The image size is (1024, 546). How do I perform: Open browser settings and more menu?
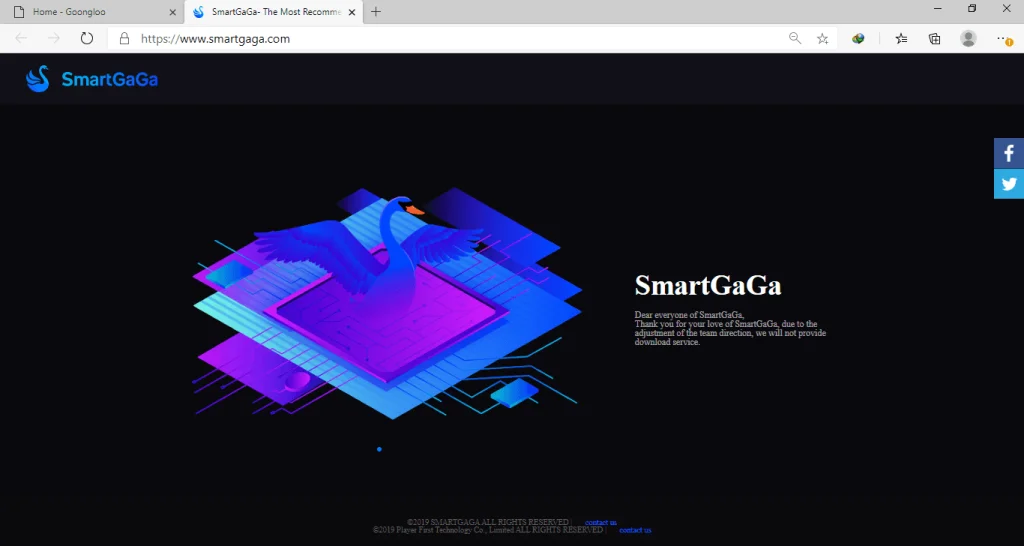coord(1004,39)
